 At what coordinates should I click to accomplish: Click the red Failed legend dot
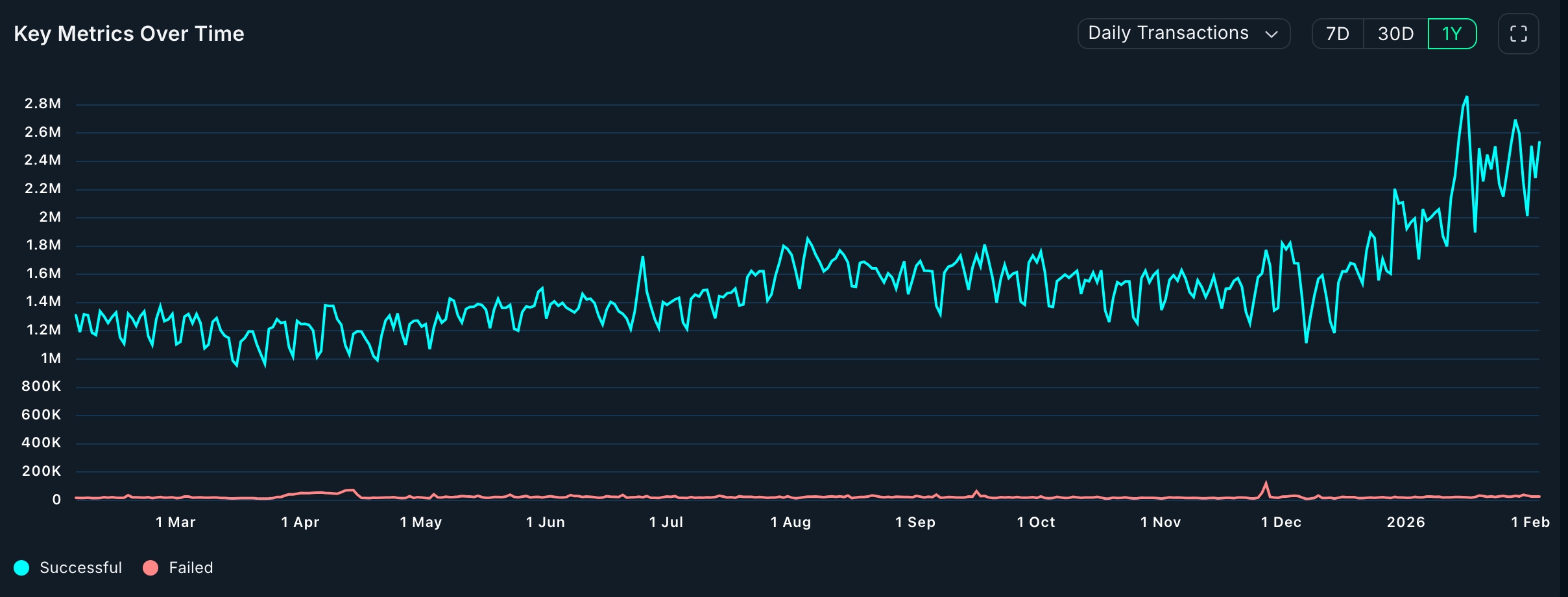[x=150, y=567]
